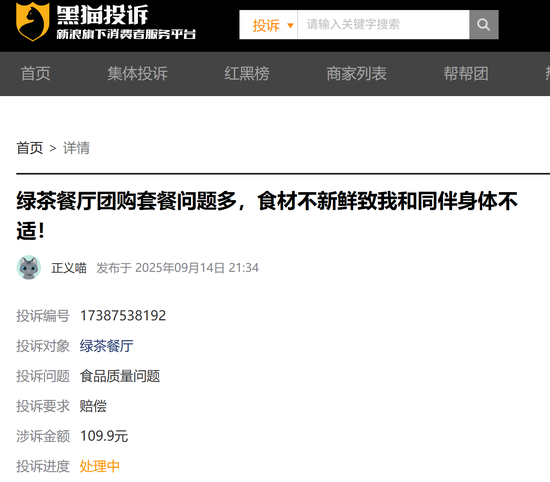Click the magnifier search button
Image resolution: width=550 pixels, height=482 pixels.
tap(484, 25)
